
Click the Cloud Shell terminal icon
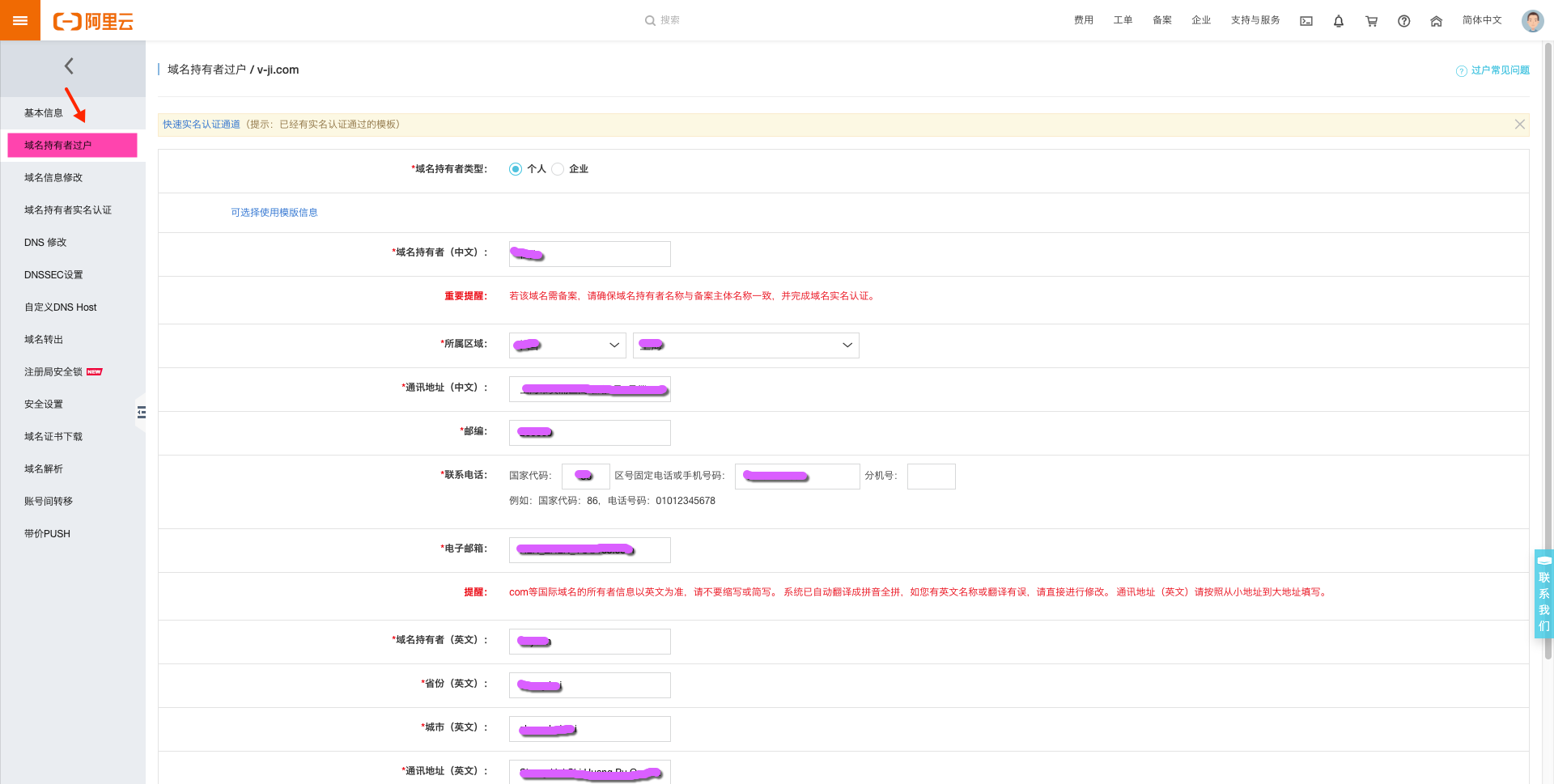click(1306, 21)
